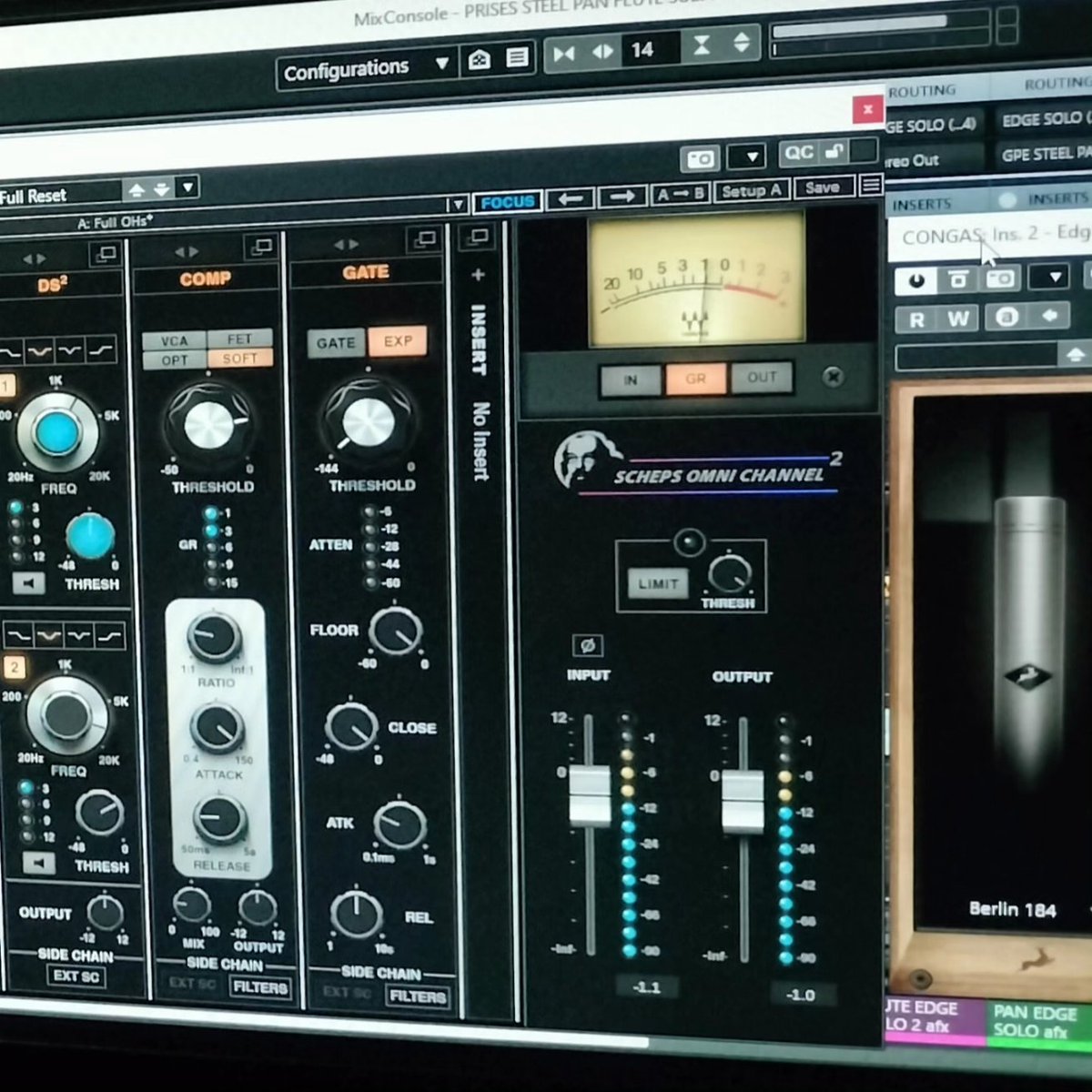Switch to GATE mode
This screenshot has height=1092, width=1092.
(x=336, y=343)
